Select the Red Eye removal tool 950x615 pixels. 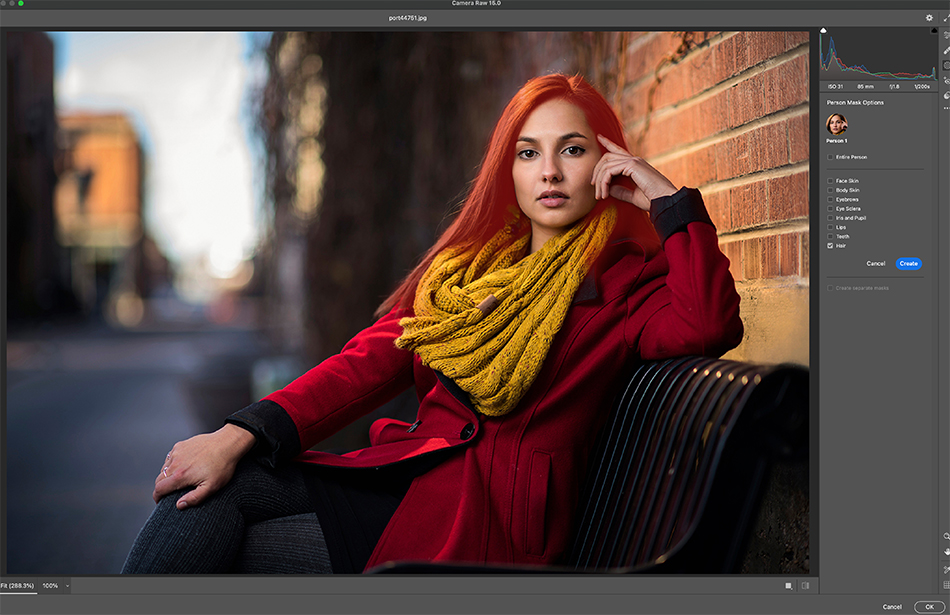[946, 80]
